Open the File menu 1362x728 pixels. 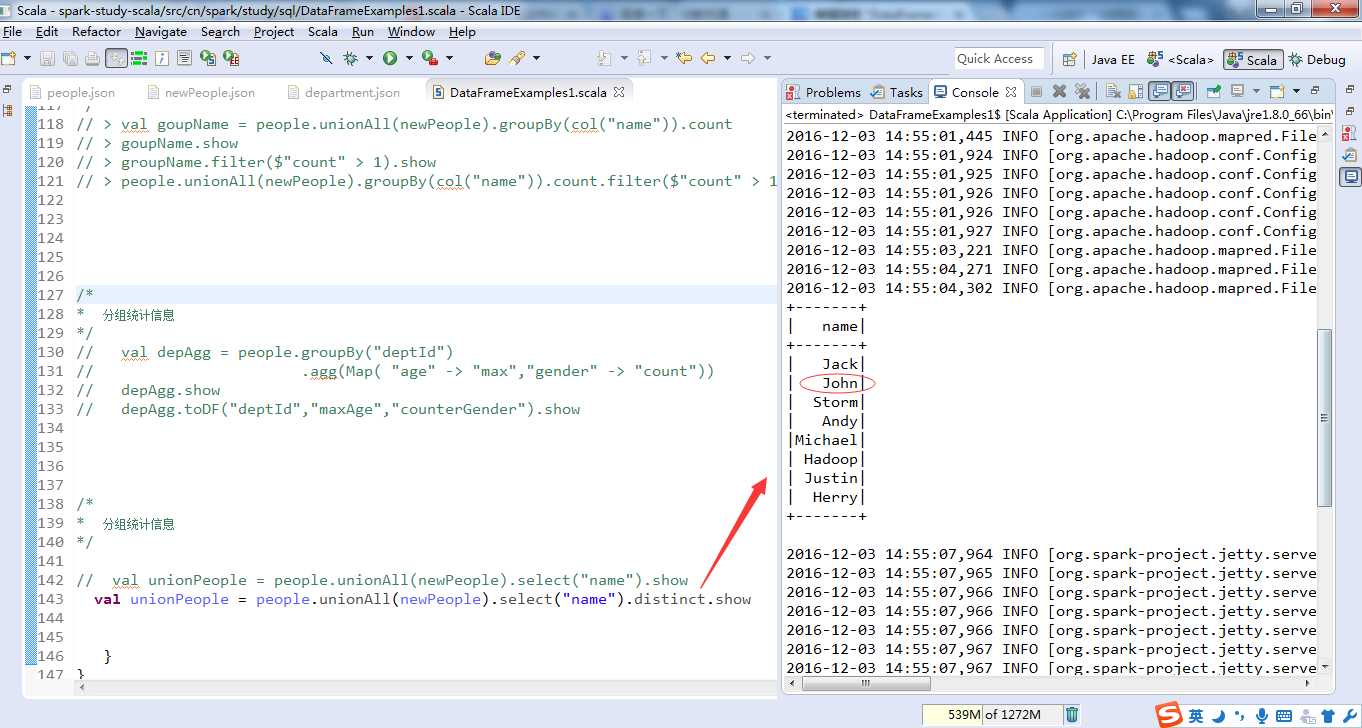[12, 31]
